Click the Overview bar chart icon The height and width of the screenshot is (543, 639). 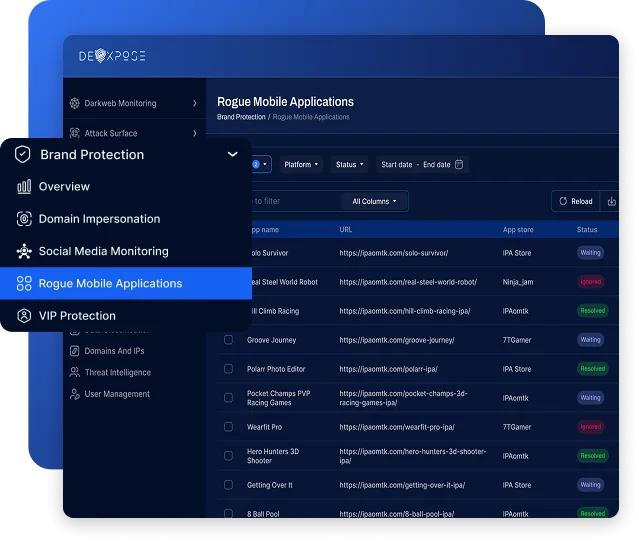(24, 187)
